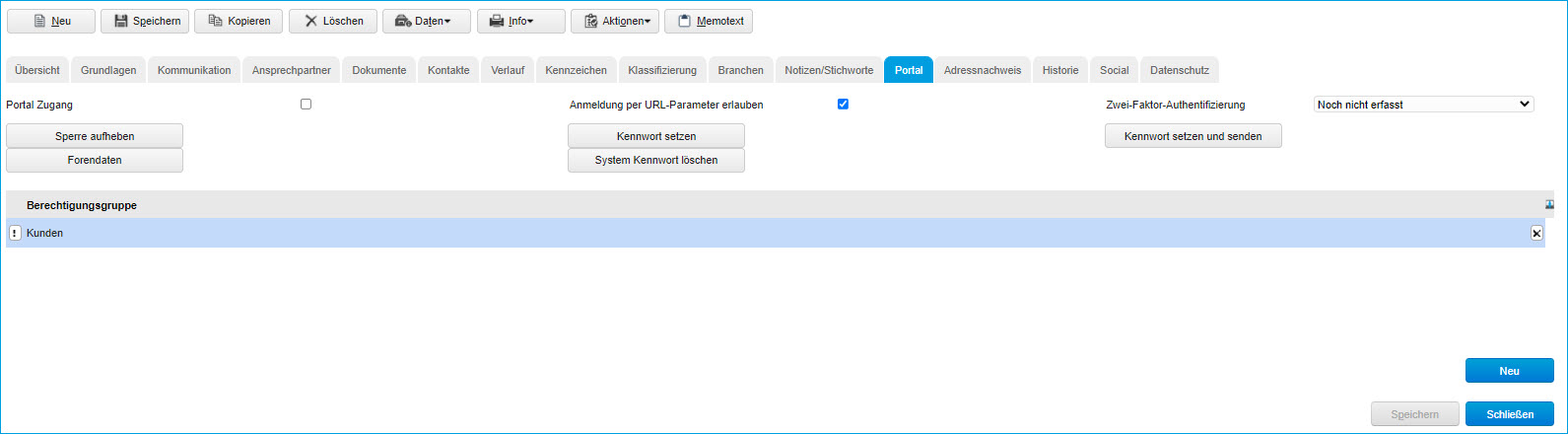Click the Kennwort setzen button

click(x=656, y=135)
